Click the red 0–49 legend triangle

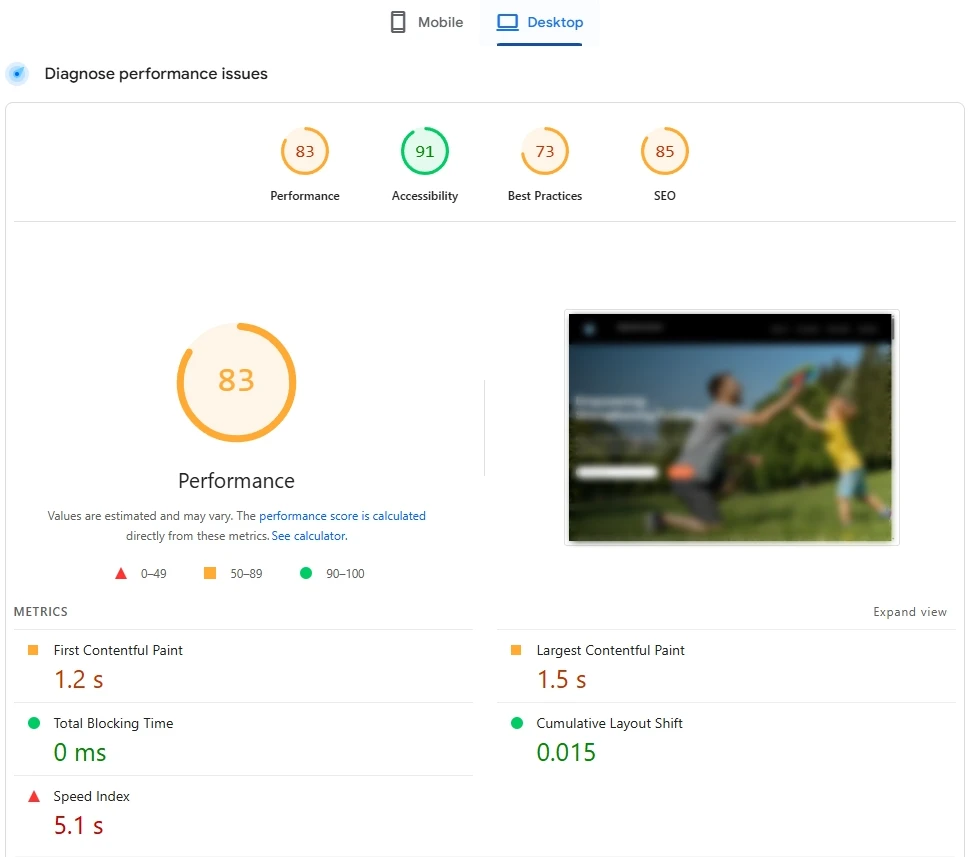point(121,573)
